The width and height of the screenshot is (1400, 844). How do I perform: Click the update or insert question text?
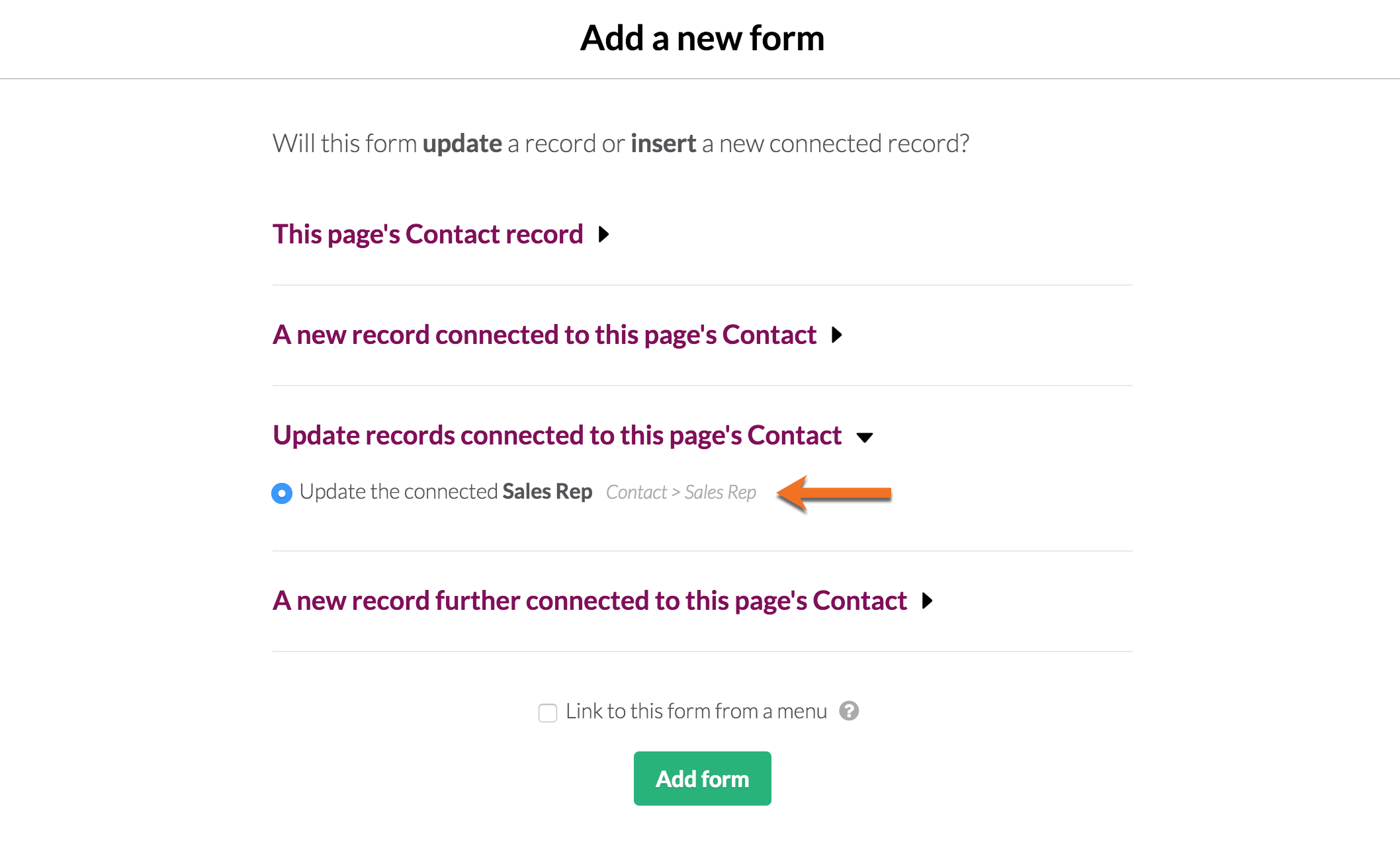point(621,143)
